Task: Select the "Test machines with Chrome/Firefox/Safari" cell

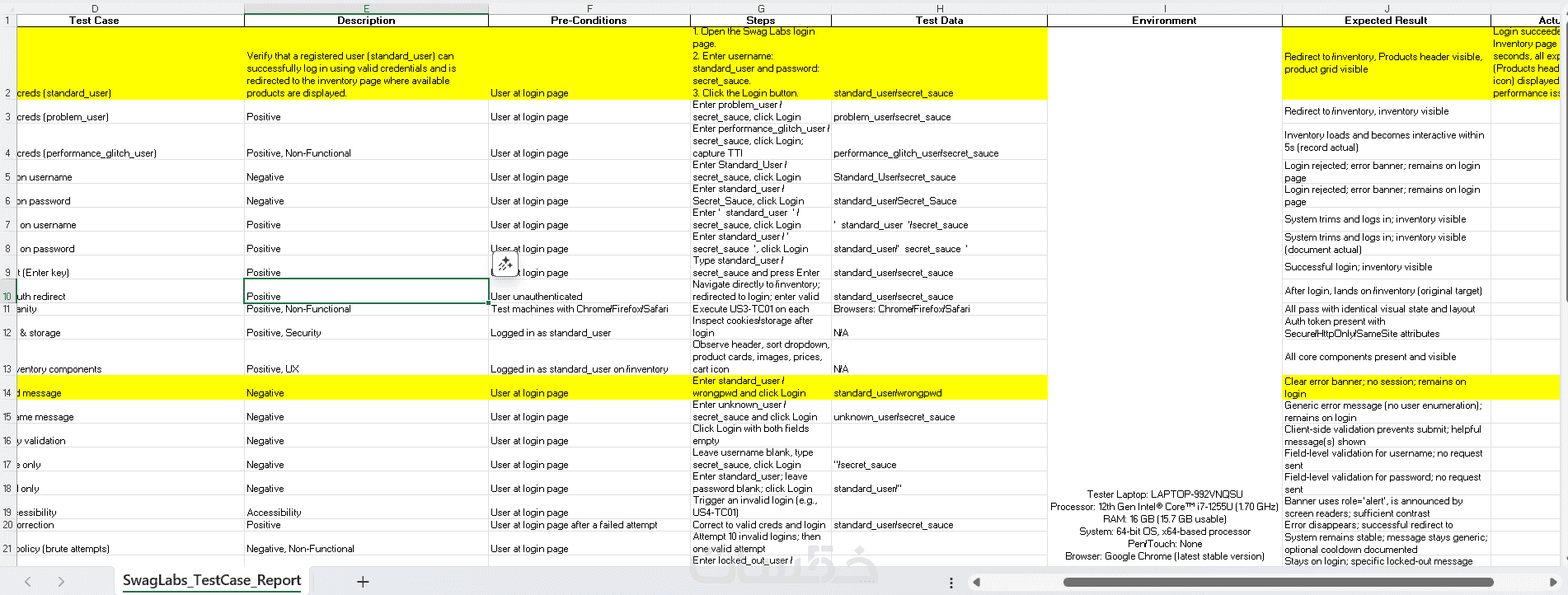Action: point(589,309)
